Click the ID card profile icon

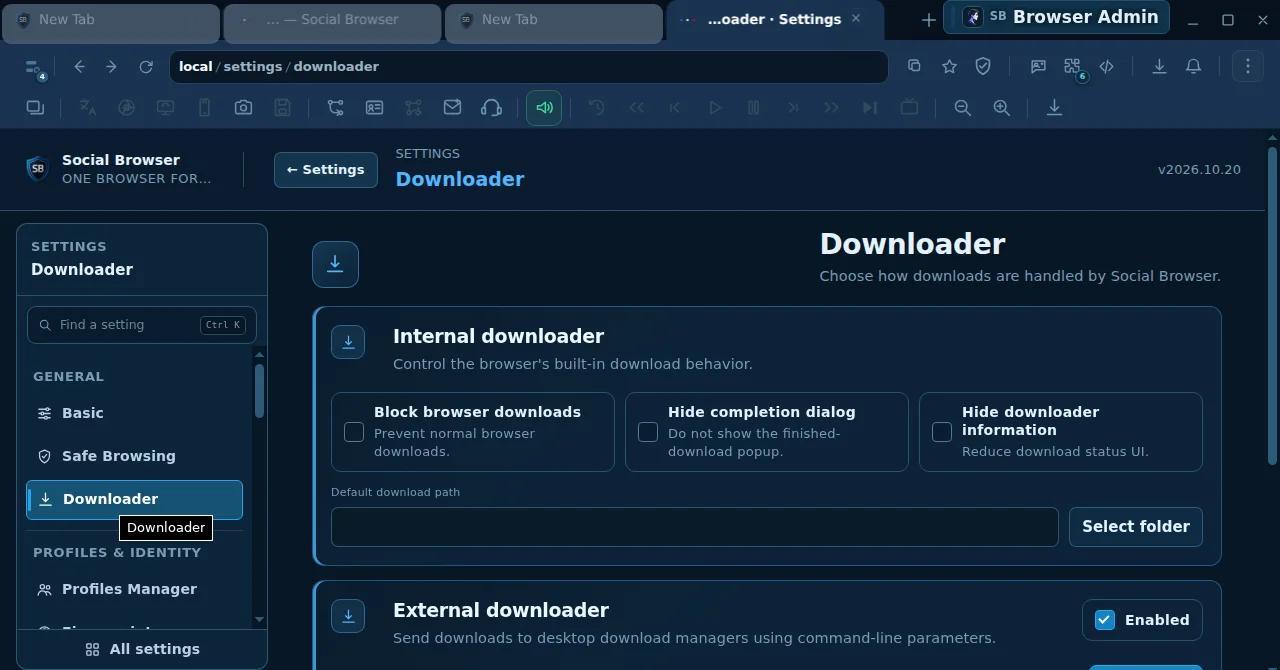coord(374,108)
